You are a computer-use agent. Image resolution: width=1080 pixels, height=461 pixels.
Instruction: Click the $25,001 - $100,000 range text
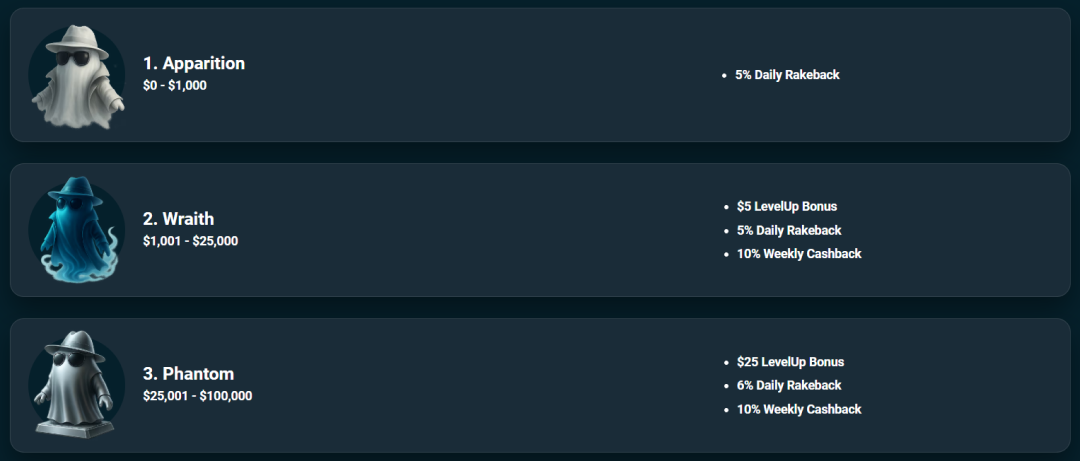point(197,396)
